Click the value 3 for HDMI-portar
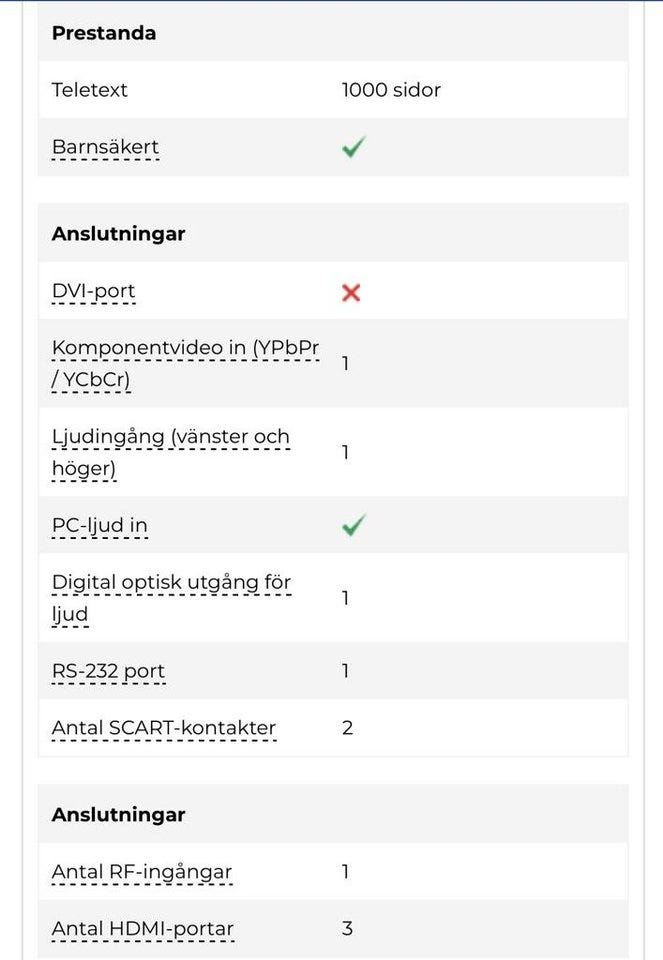The image size is (663, 960). [x=347, y=928]
